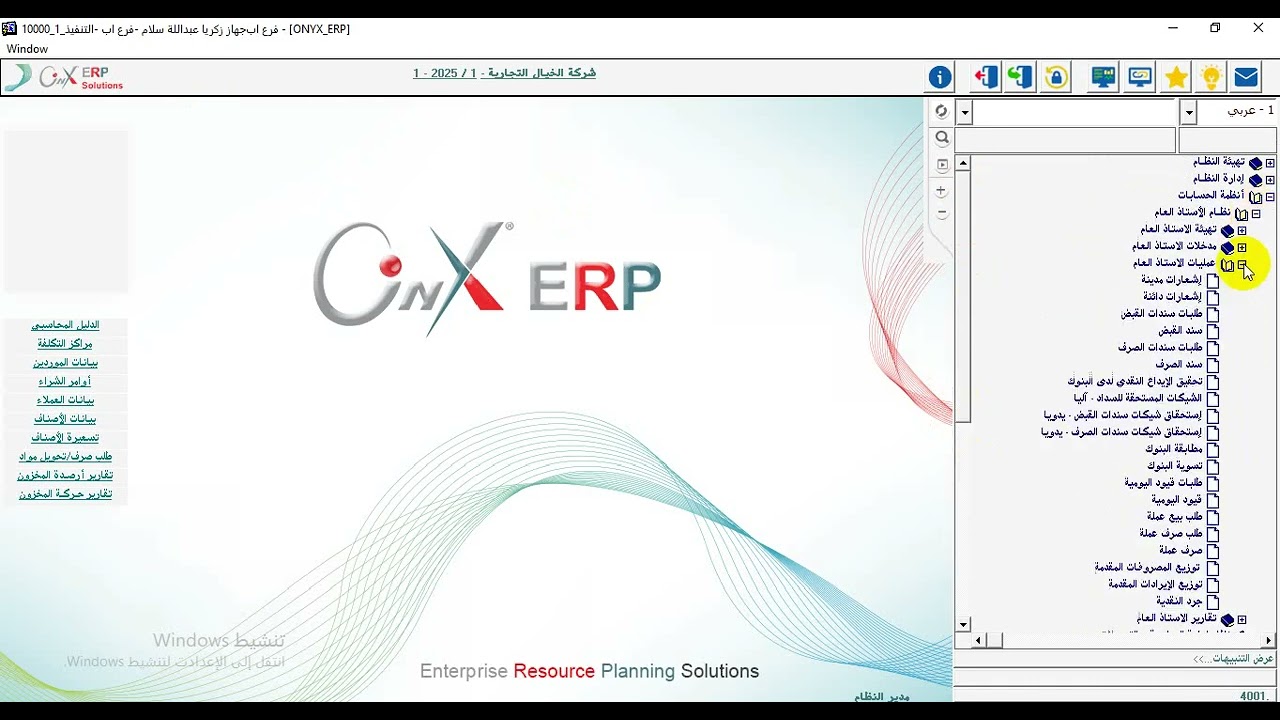This screenshot has height=720, width=1280.
Task: Expand the تهيئة الاستاذ العام tree node
Action: pyautogui.click(x=1242, y=231)
